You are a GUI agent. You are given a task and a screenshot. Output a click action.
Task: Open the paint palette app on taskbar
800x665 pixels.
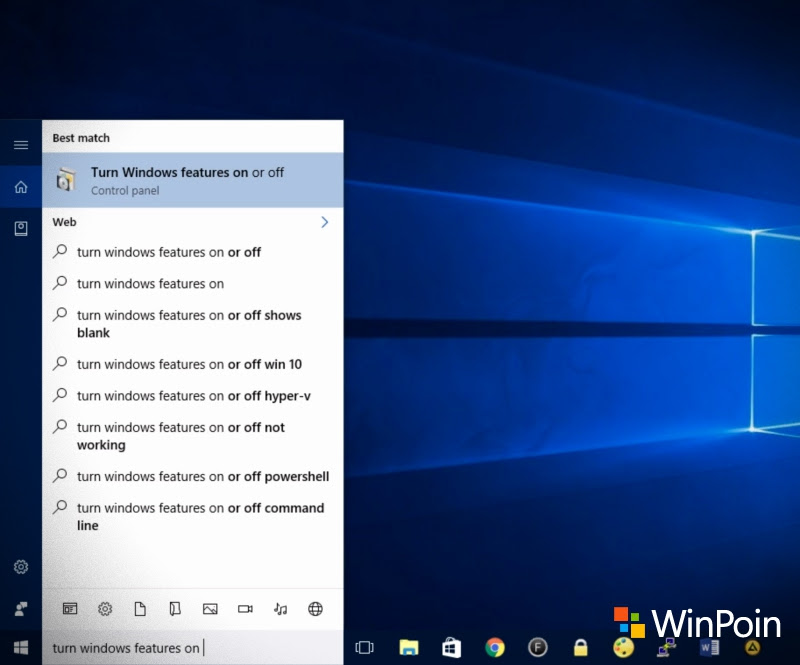click(623, 648)
